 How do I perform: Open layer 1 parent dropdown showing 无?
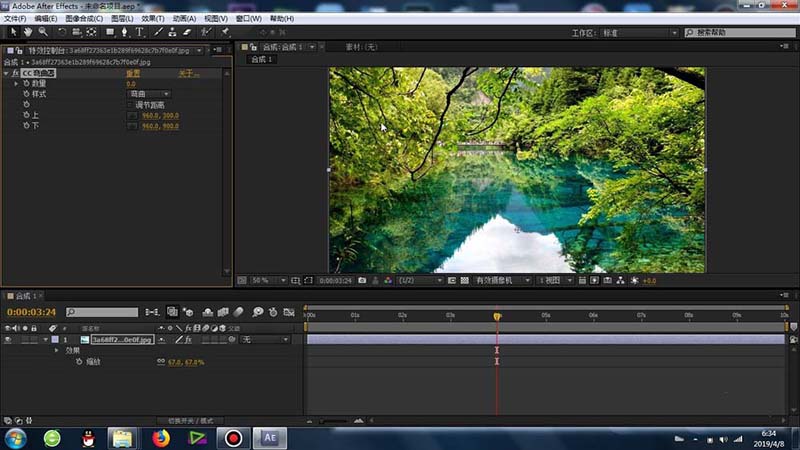tap(265, 340)
